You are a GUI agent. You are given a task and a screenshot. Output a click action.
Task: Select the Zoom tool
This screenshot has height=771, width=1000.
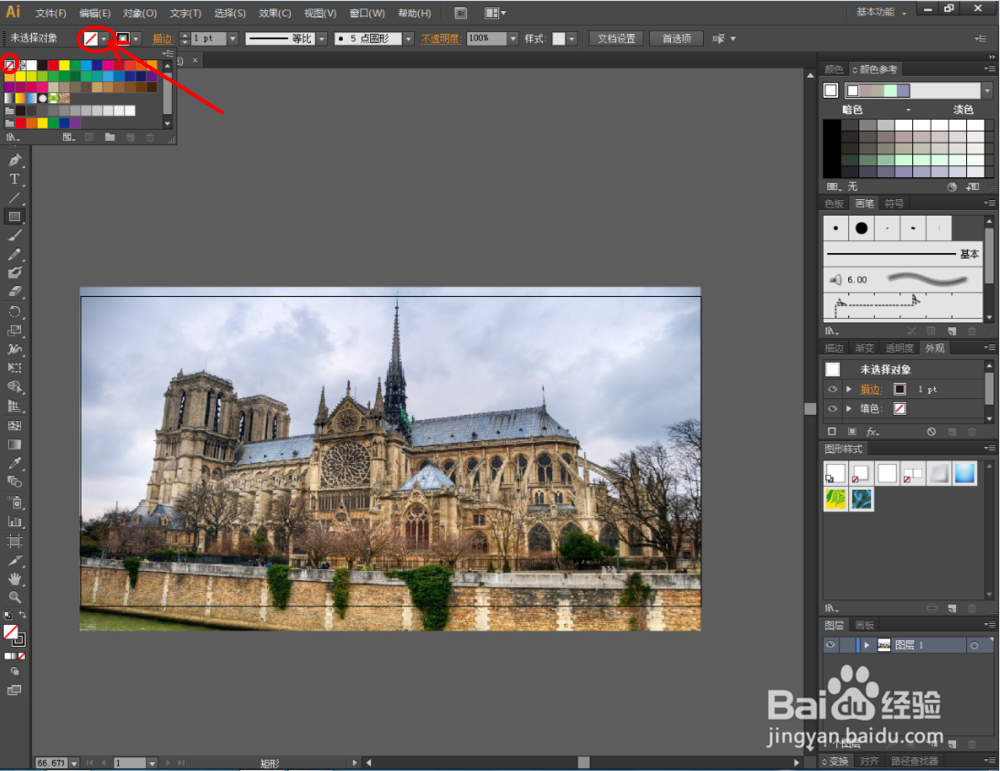pos(14,598)
